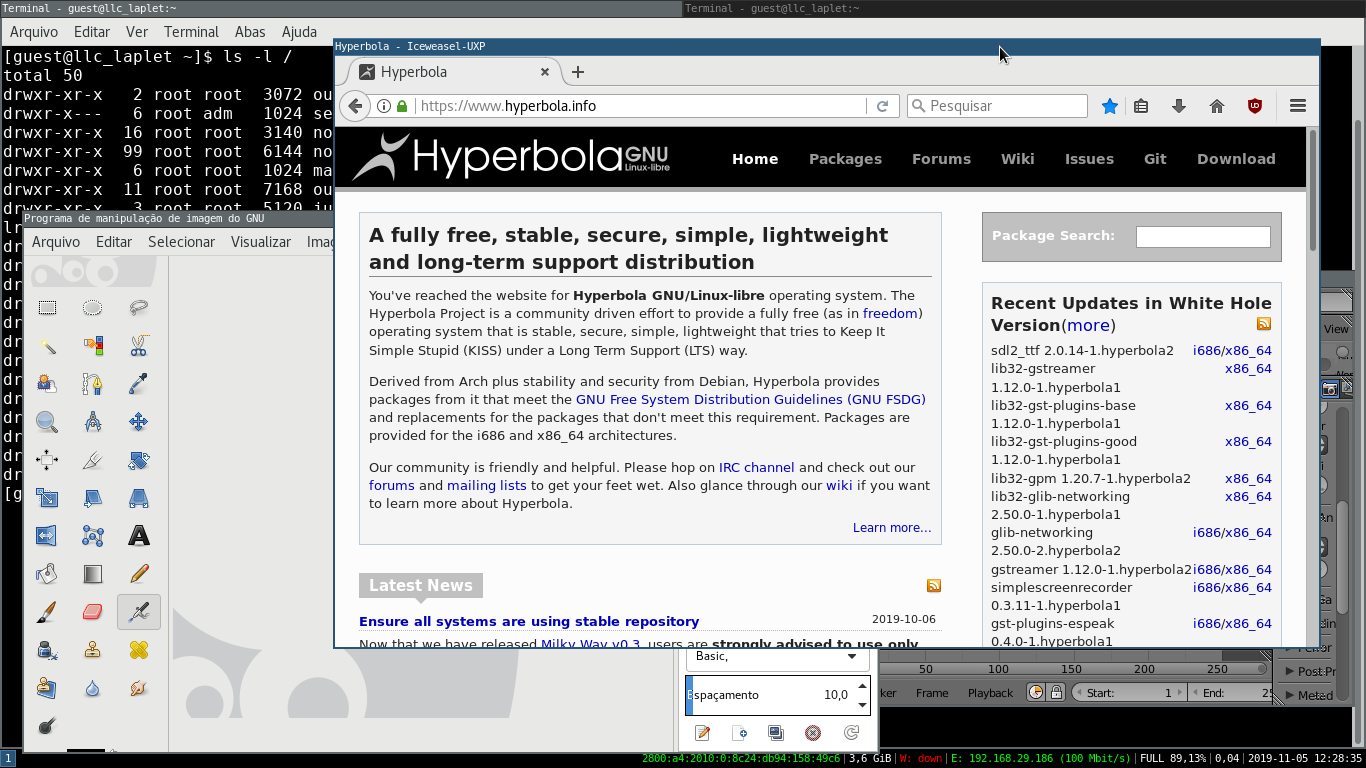
Task: Open the browser downloads arrow icon
Action: (x=1179, y=106)
